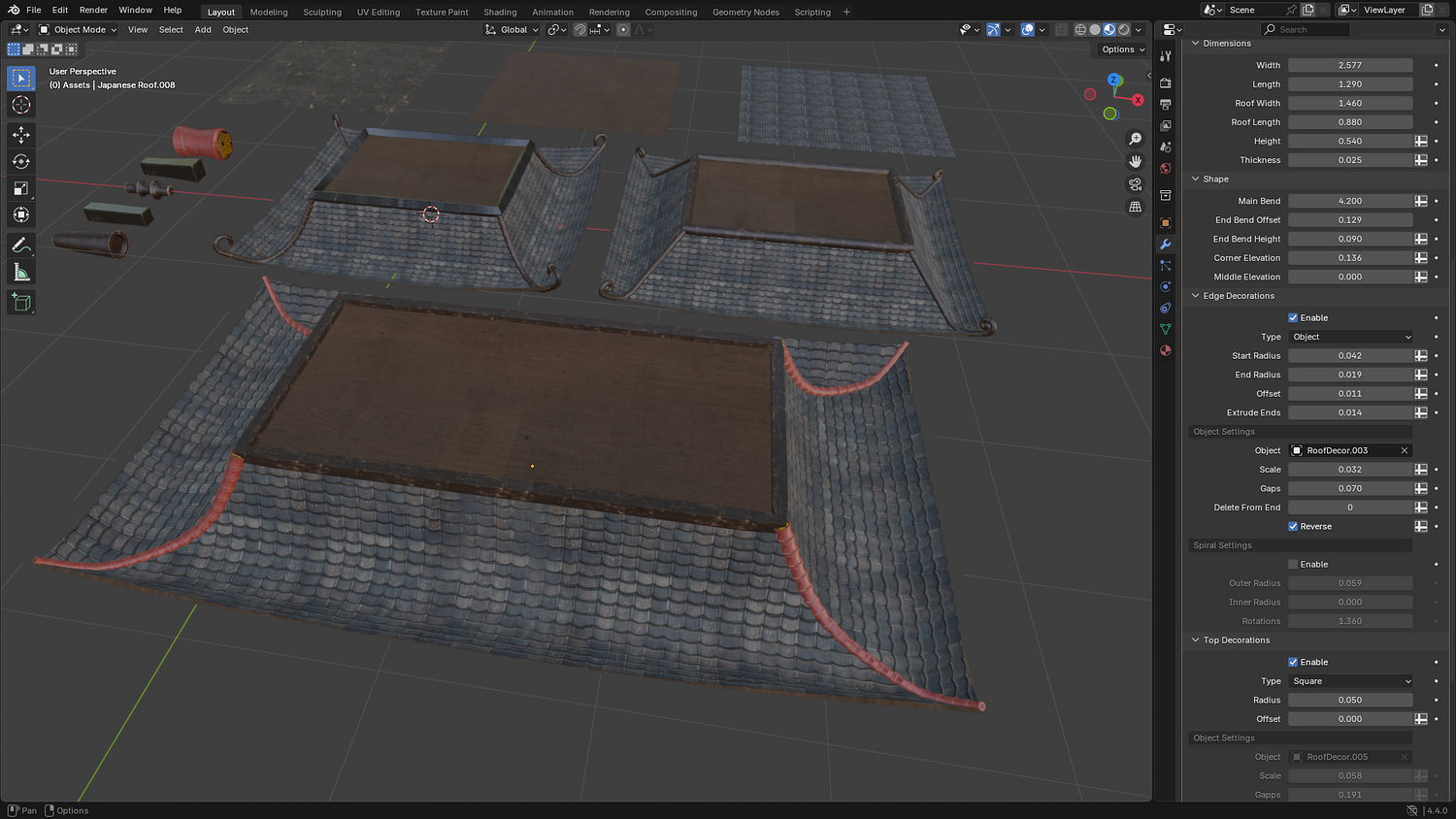
Task: Toggle viewport overlays button
Action: point(1027,30)
